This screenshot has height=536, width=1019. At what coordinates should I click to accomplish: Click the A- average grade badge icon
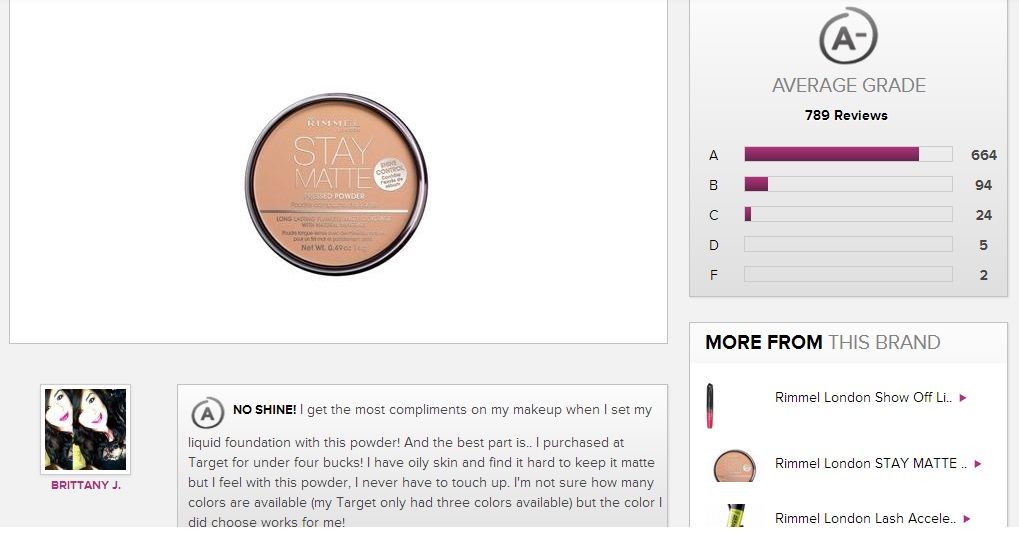(x=848, y=37)
